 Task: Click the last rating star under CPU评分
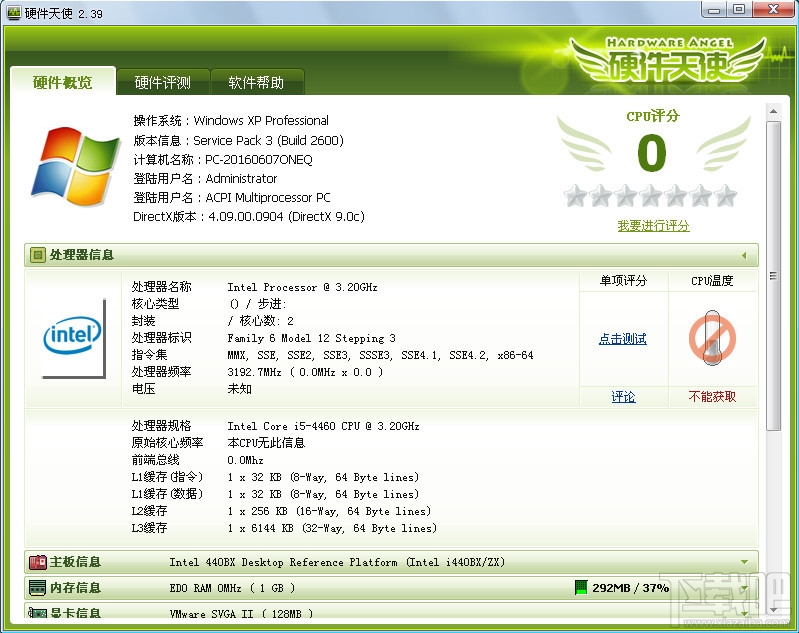click(726, 196)
